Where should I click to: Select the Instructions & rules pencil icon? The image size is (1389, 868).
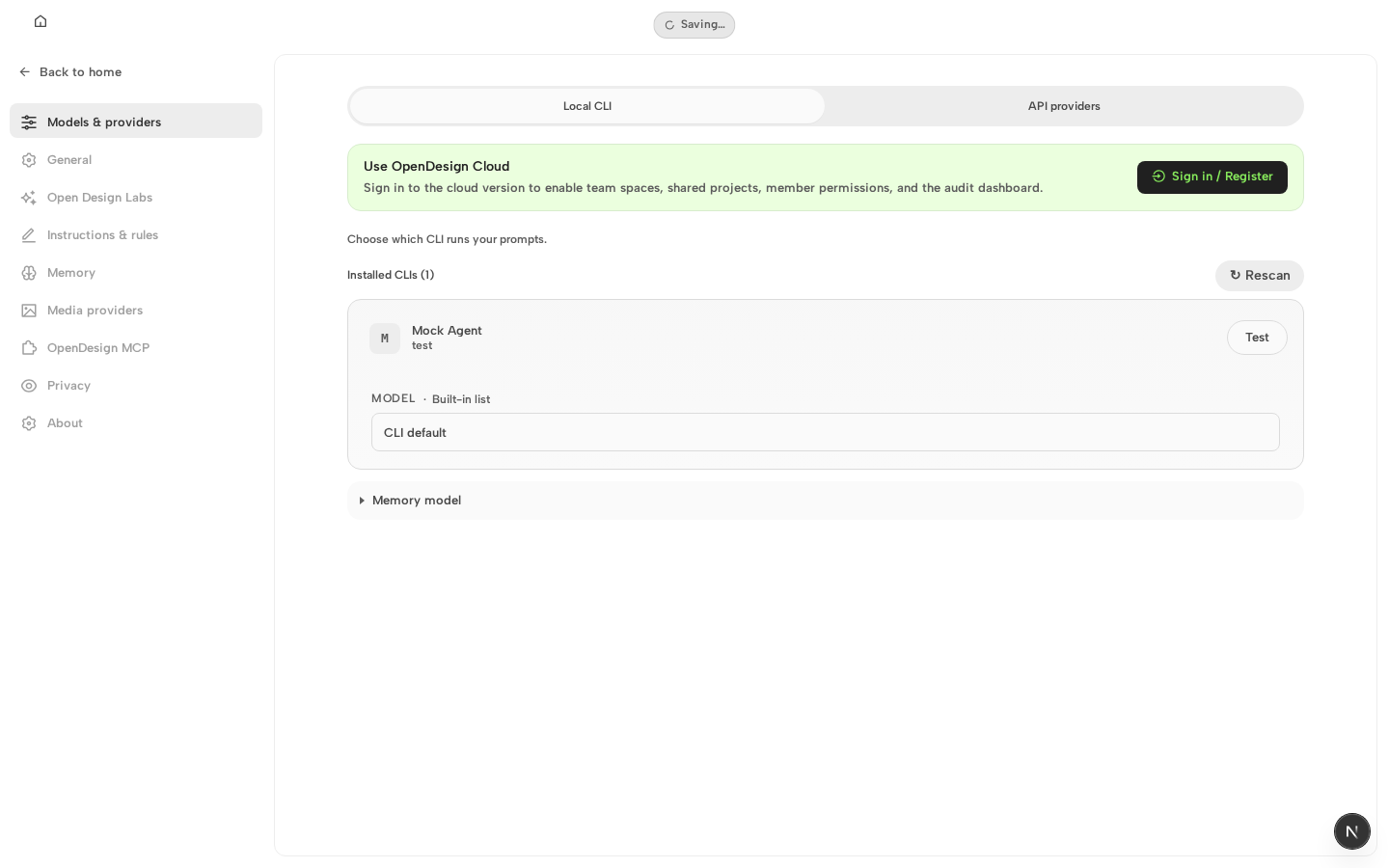pos(29,235)
